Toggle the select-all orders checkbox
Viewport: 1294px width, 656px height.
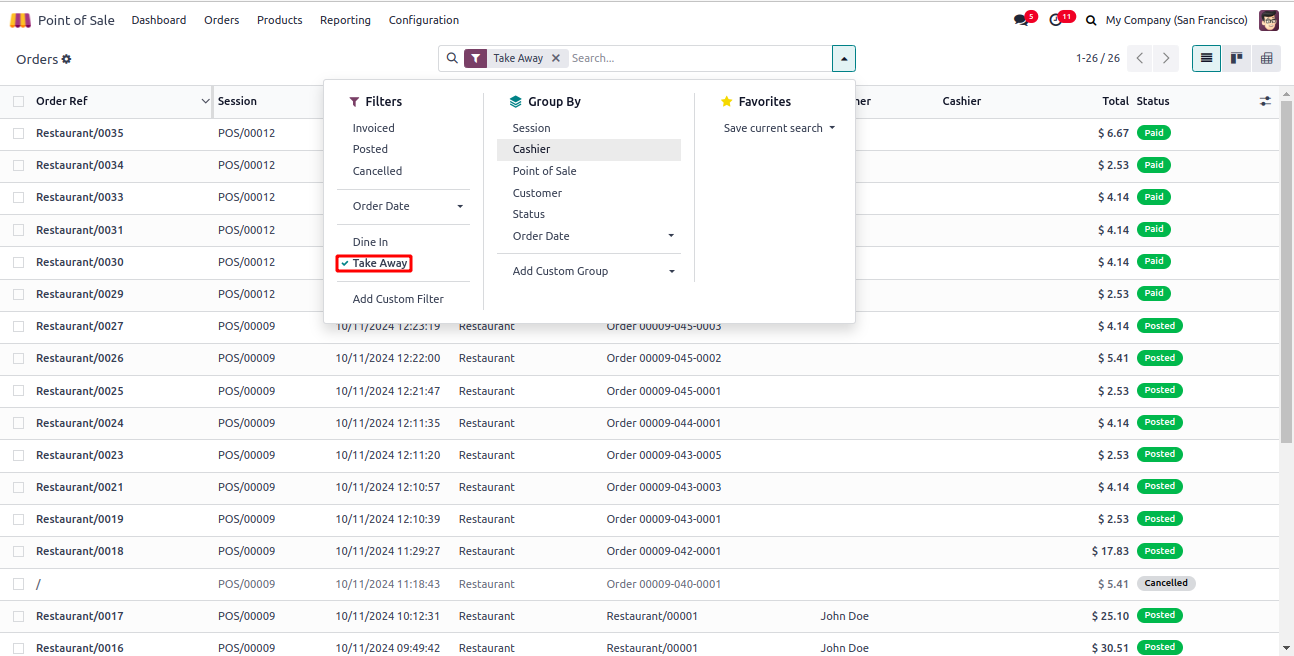pos(19,101)
